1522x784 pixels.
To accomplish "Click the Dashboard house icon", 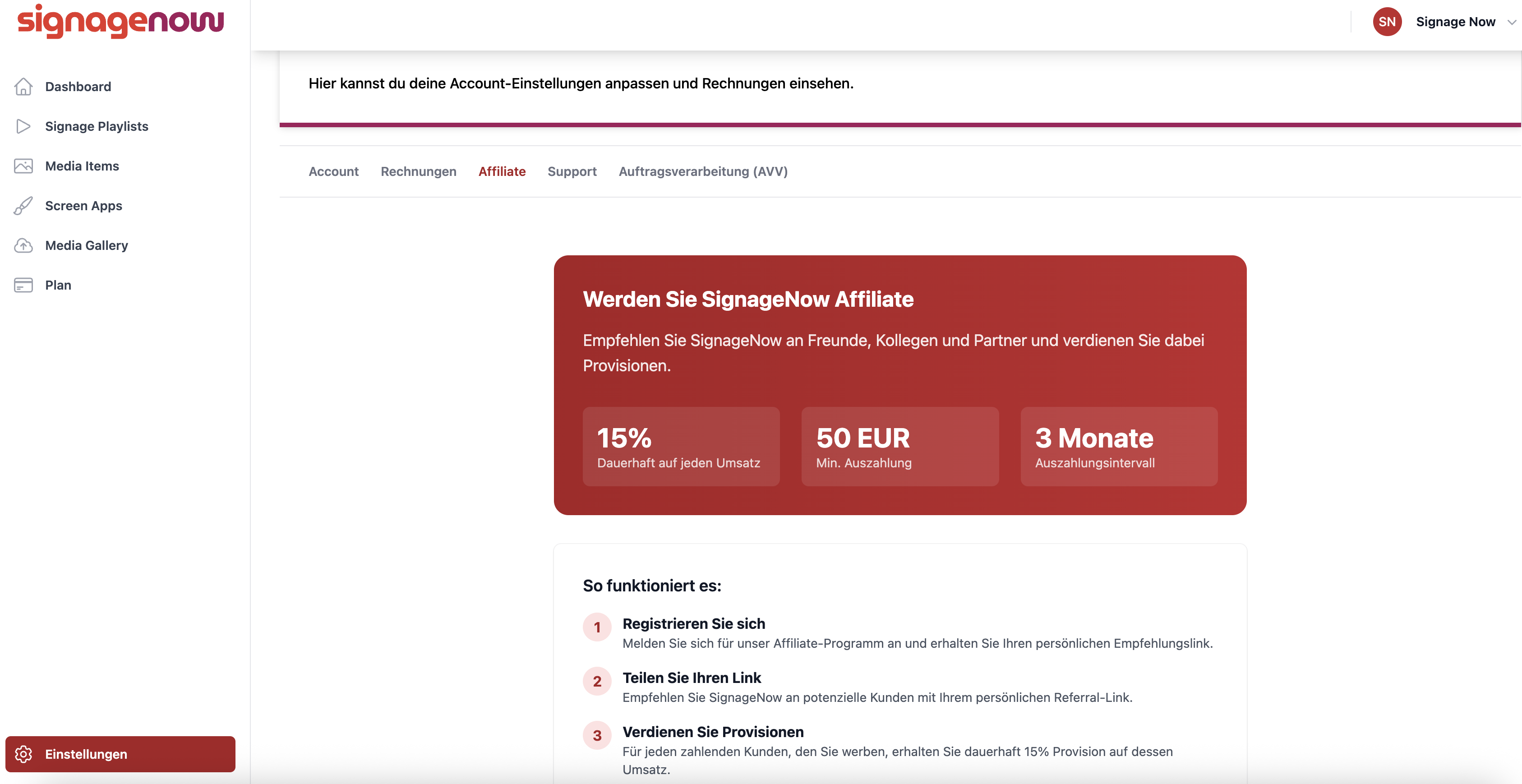I will coord(23,87).
